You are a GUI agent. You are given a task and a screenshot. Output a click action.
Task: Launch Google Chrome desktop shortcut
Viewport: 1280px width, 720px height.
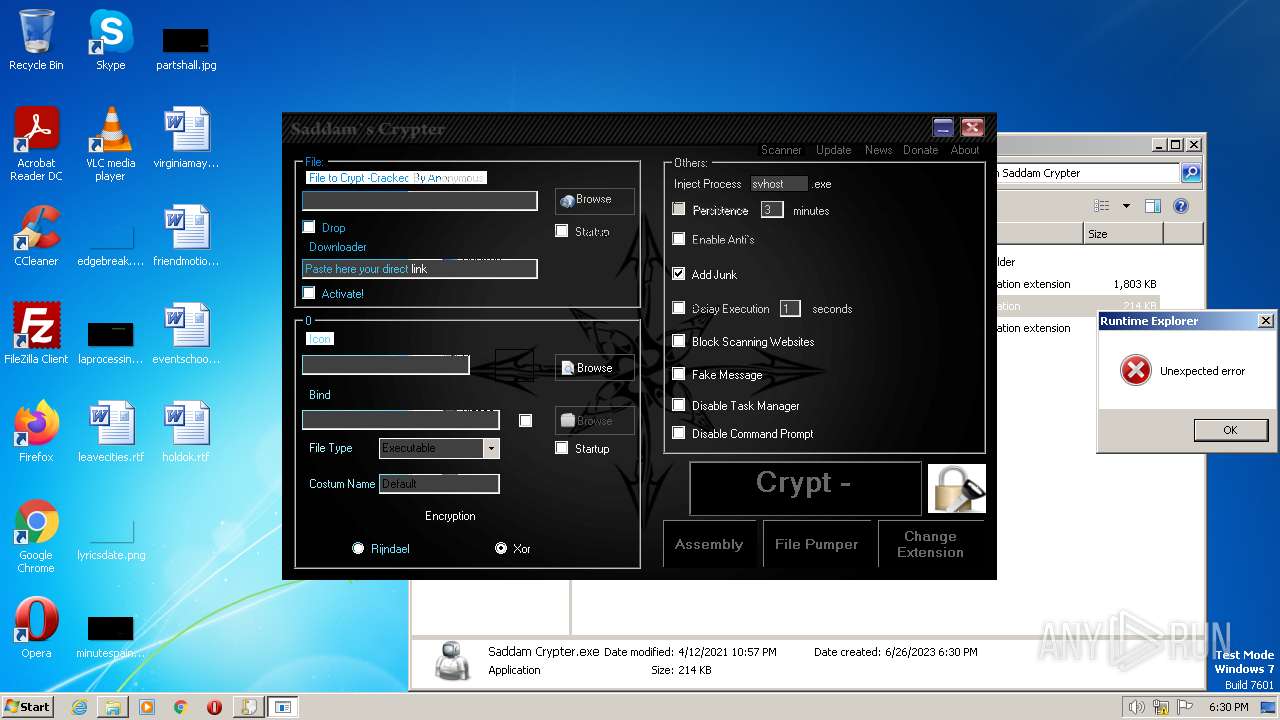36,536
